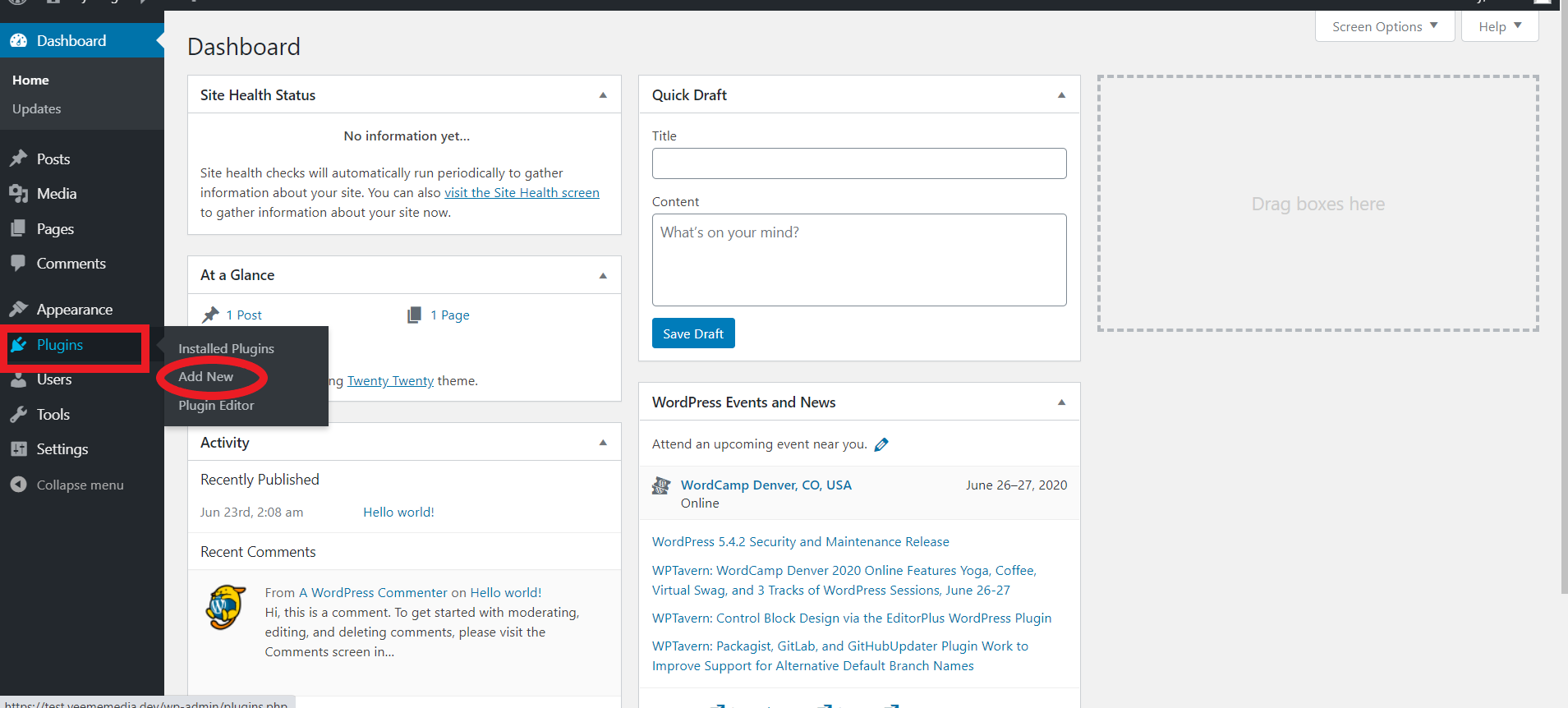Collapse the Site Health Status box
This screenshot has width=1568, height=708.
(x=603, y=95)
